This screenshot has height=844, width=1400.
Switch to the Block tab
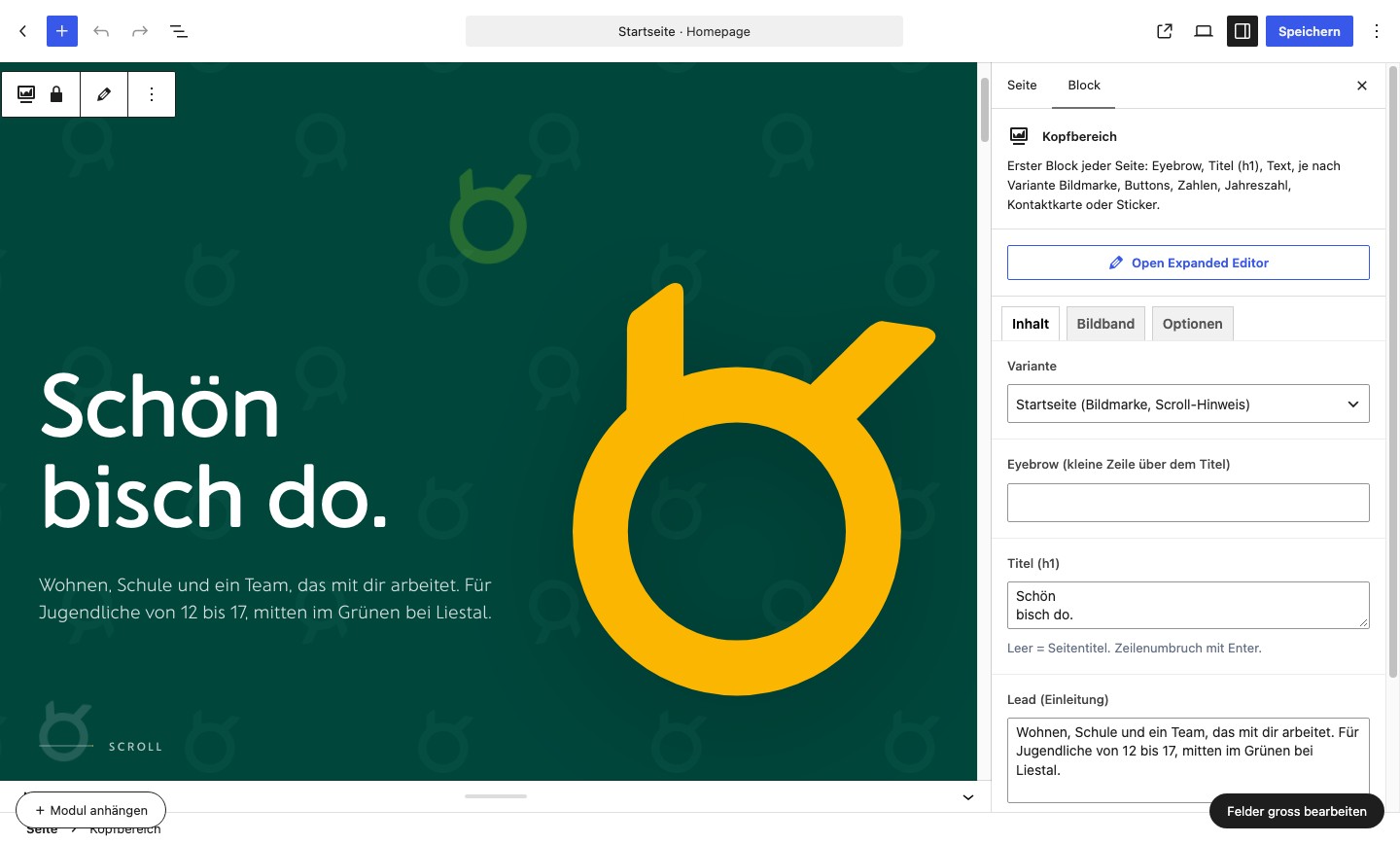pyautogui.click(x=1084, y=86)
